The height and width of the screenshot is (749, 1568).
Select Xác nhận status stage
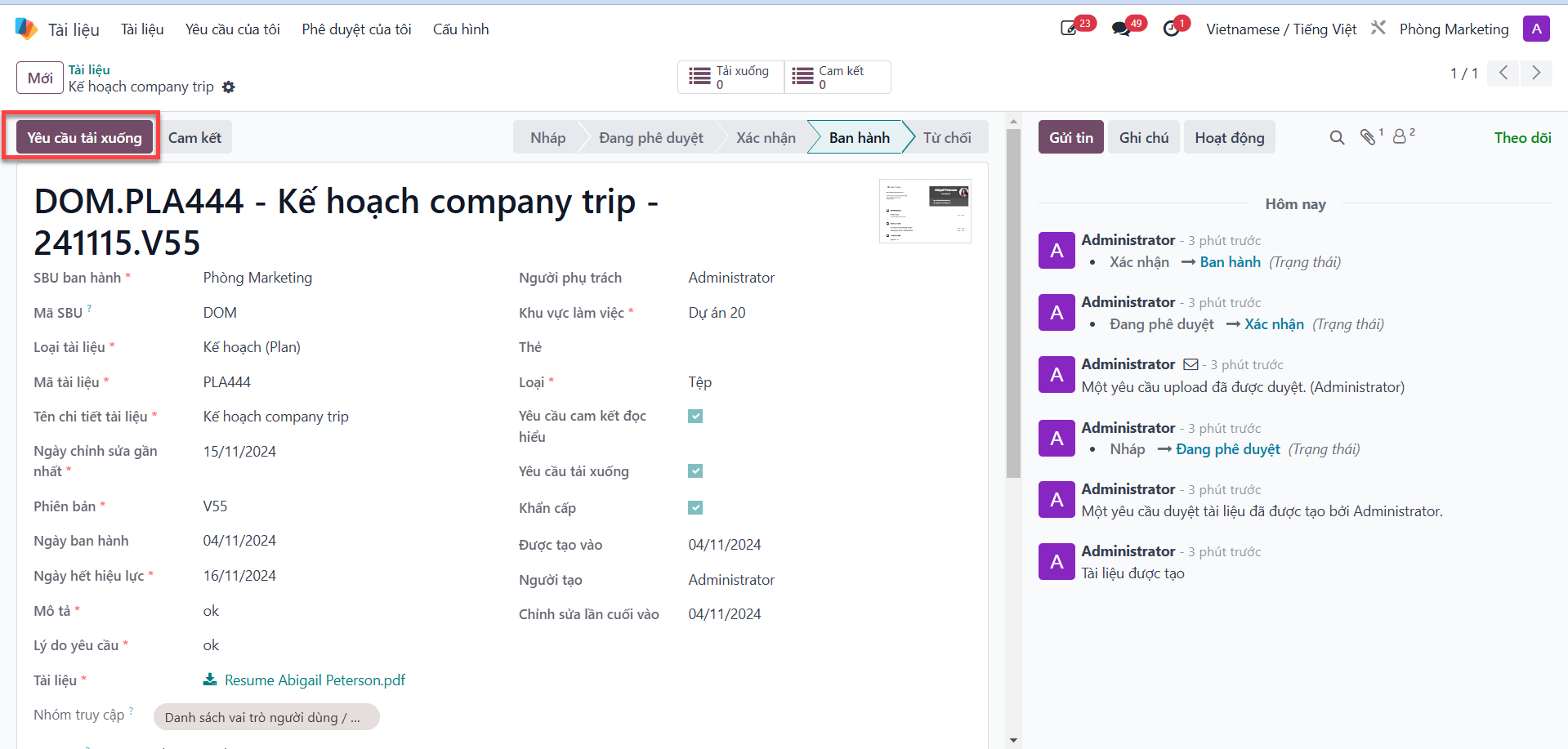pos(766,138)
